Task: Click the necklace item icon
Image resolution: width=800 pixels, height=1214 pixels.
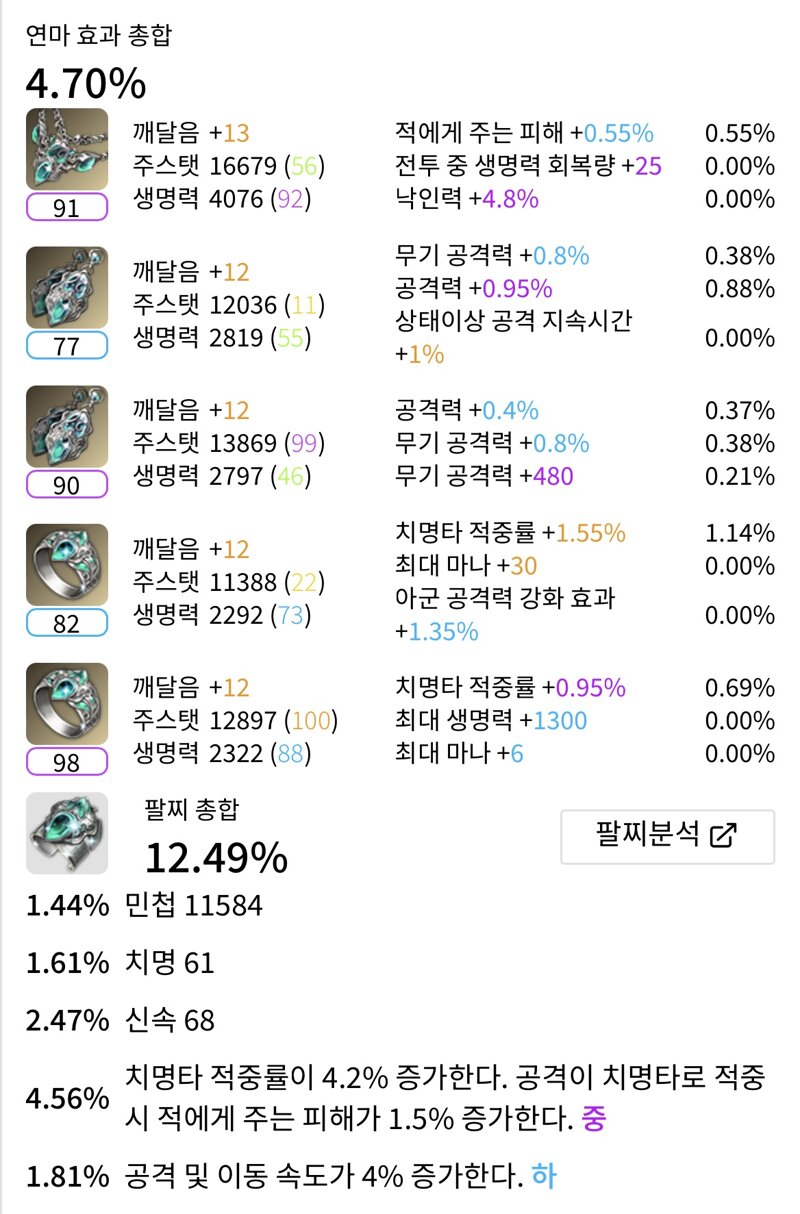Action: click(x=67, y=150)
